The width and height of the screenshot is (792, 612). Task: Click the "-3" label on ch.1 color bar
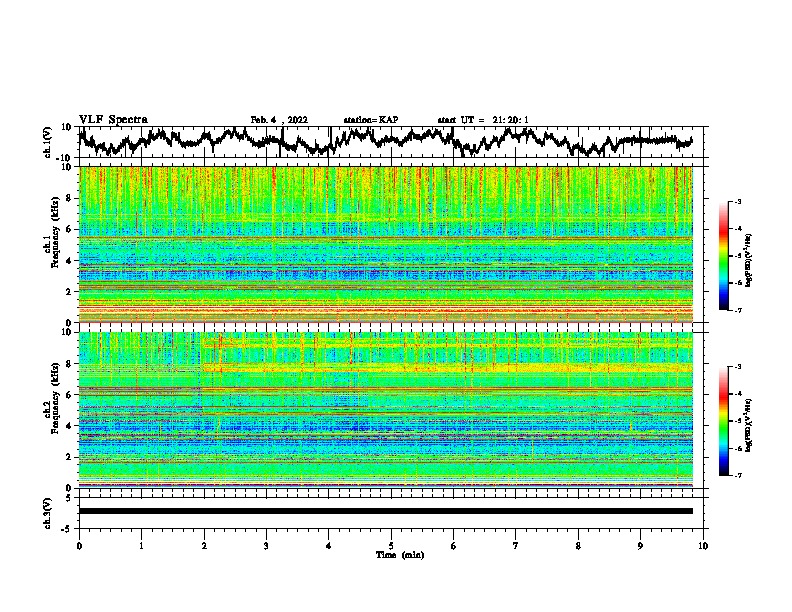coord(738,201)
